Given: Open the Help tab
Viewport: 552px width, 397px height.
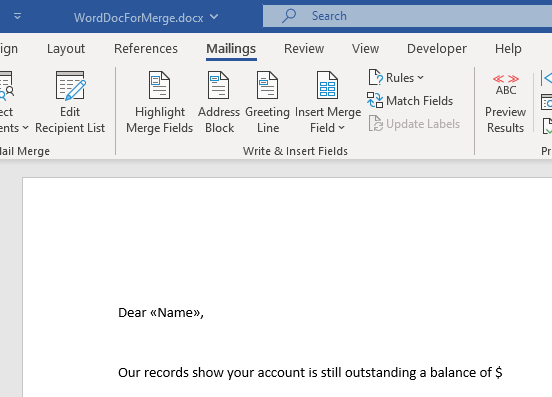Looking at the screenshot, I should (508, 49).
